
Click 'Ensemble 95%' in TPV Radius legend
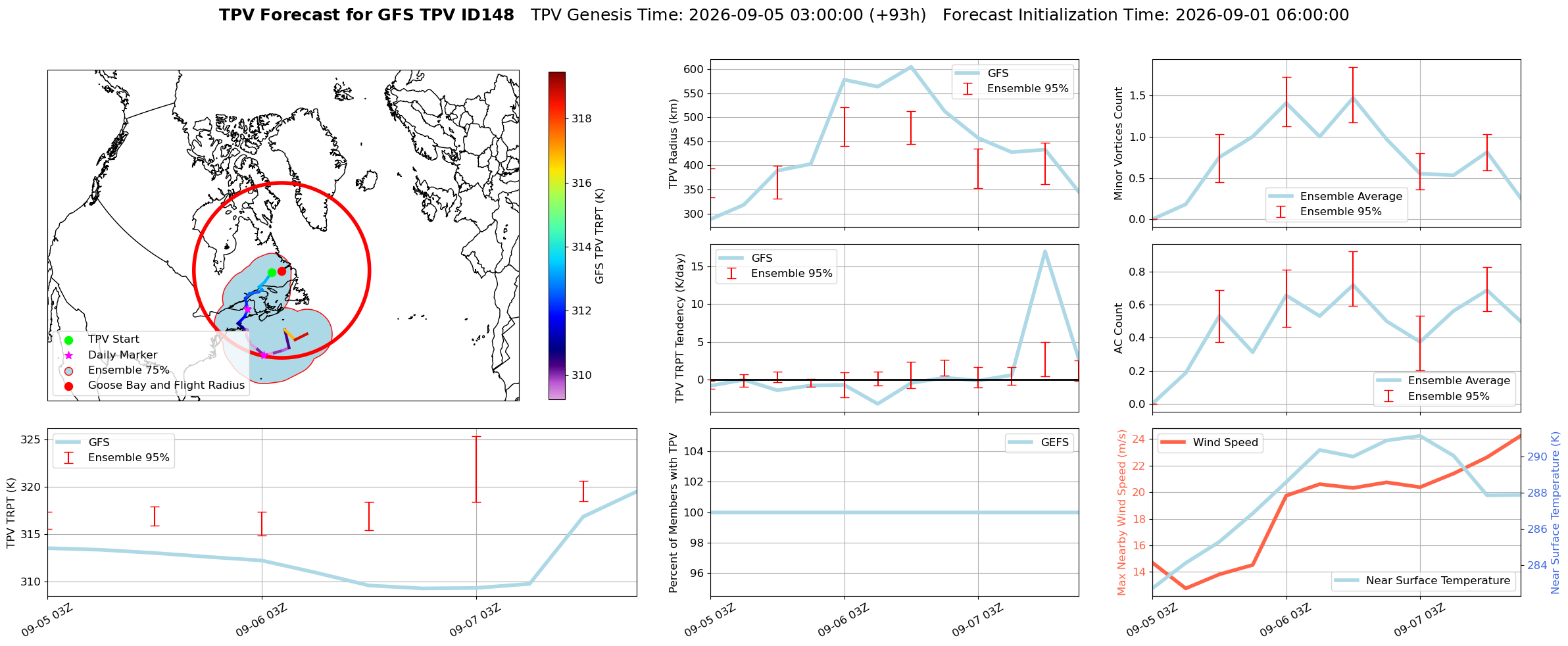pos(1028,89)
